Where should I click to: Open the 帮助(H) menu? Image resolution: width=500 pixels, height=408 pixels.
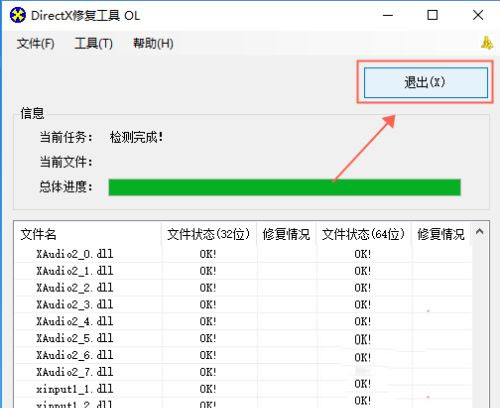point(153,43)
